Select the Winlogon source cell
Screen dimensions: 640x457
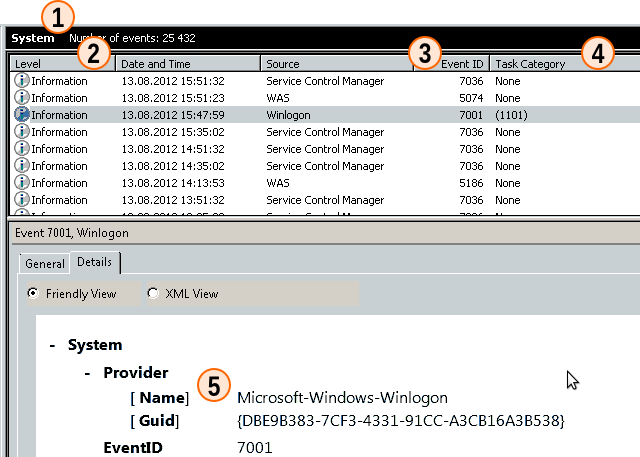[x=288, y=115]
